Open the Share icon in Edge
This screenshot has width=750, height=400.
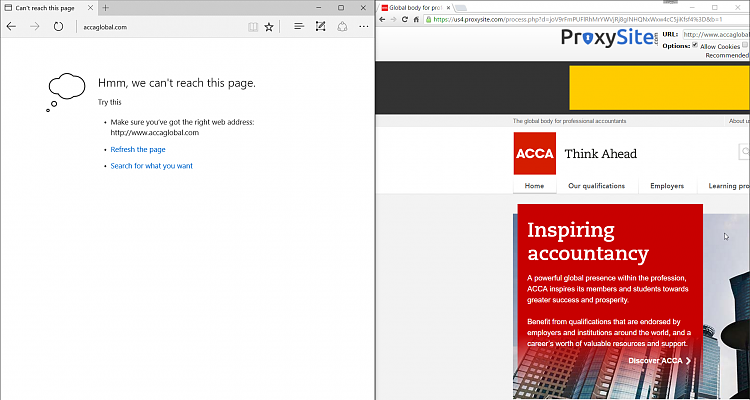342,27
